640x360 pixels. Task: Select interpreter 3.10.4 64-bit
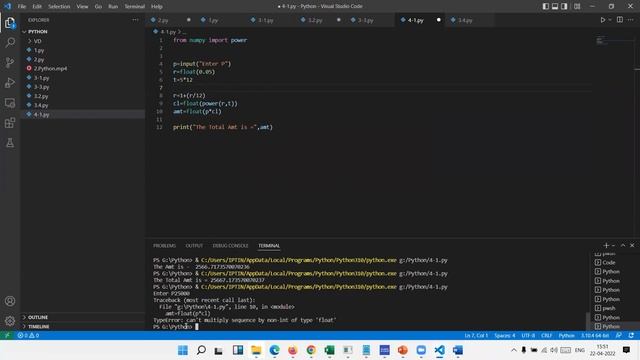tap(595, 336)
